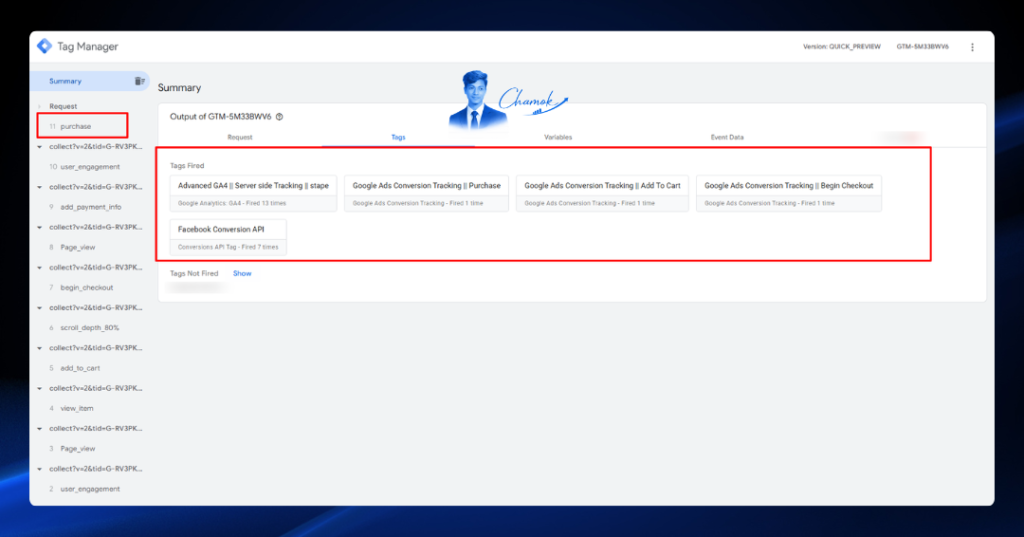Open the help icon next to GTM-5M33BWV6

280,117
